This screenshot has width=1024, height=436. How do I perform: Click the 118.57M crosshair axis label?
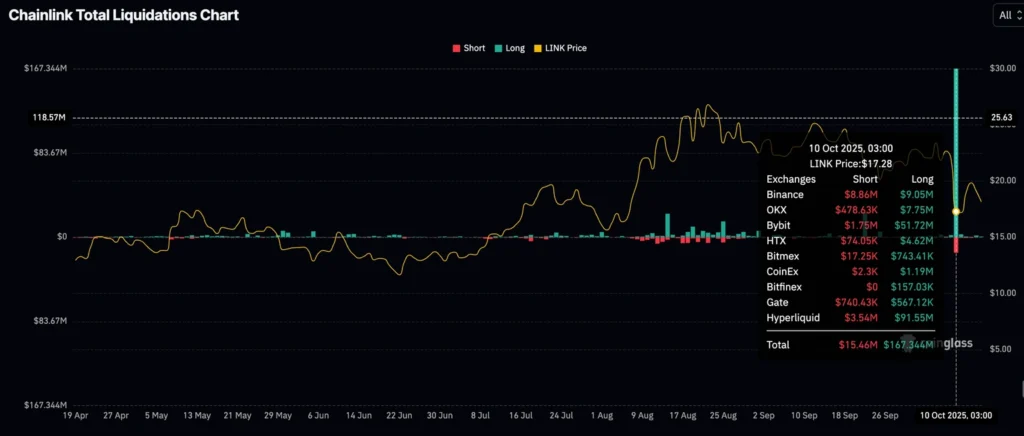point(49,118)
